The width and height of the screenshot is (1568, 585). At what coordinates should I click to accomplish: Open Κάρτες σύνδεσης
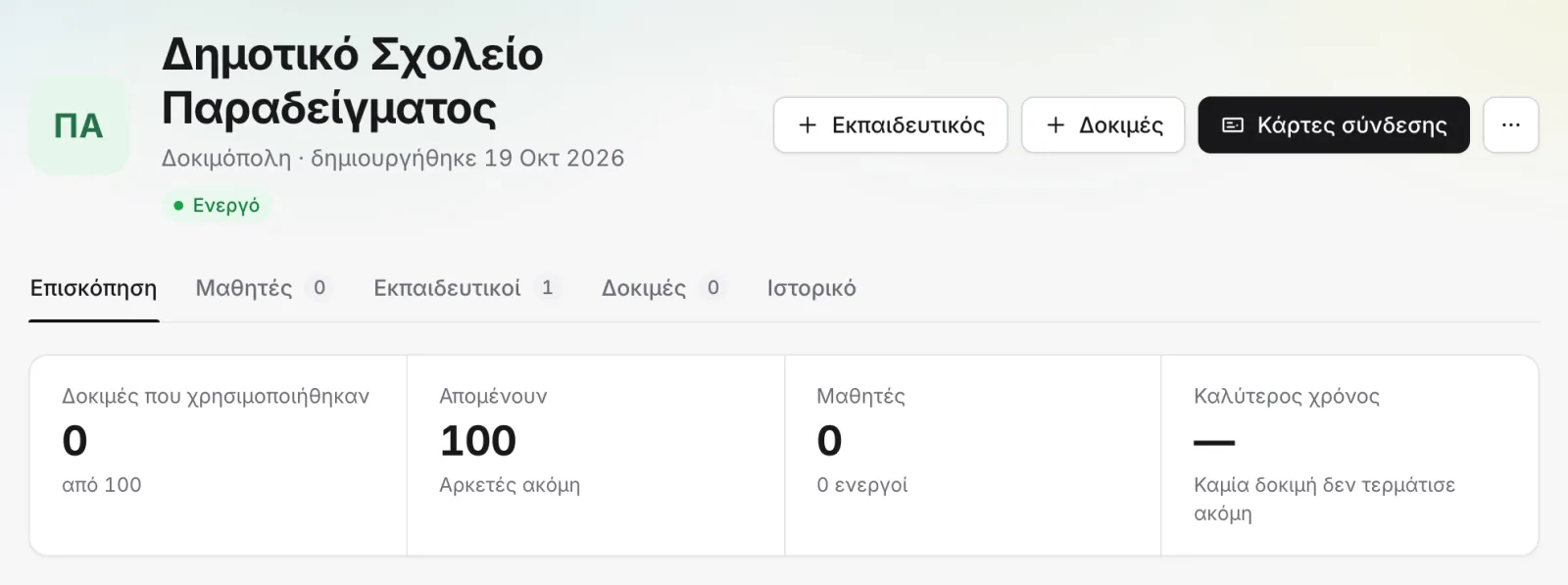click(x=1334, y=125)
